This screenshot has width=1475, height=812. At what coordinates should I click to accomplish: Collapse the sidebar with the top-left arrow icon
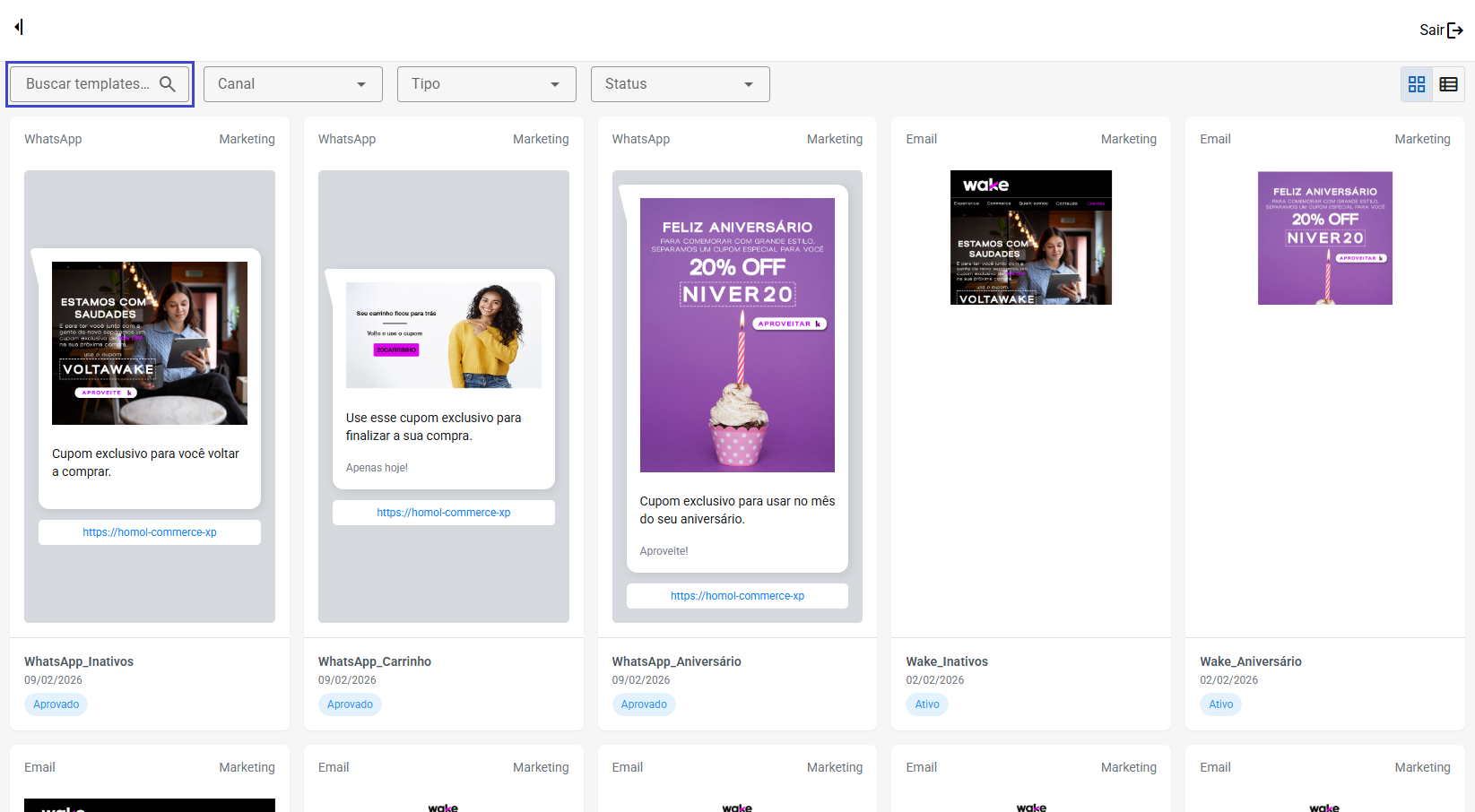point(19,27)
